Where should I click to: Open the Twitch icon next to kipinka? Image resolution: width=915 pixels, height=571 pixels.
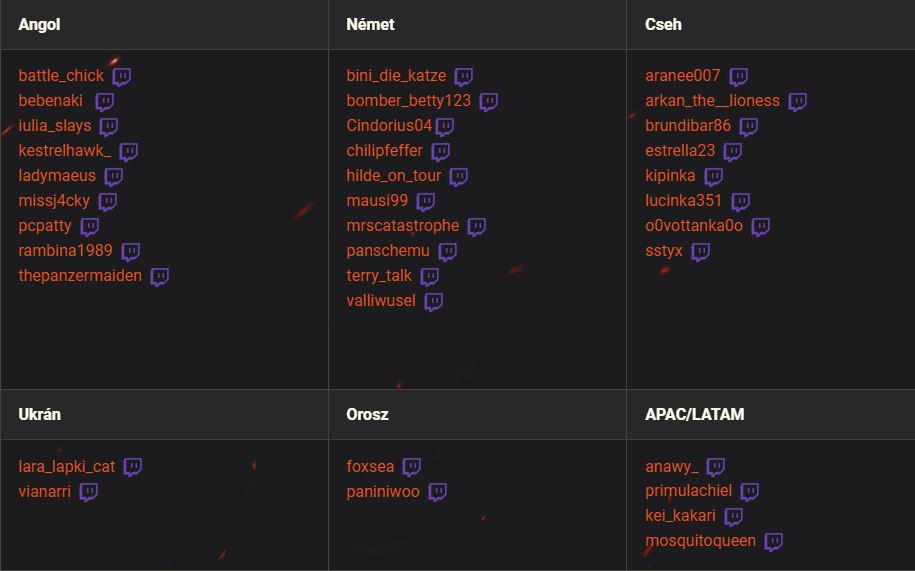(x=714, y=176)
